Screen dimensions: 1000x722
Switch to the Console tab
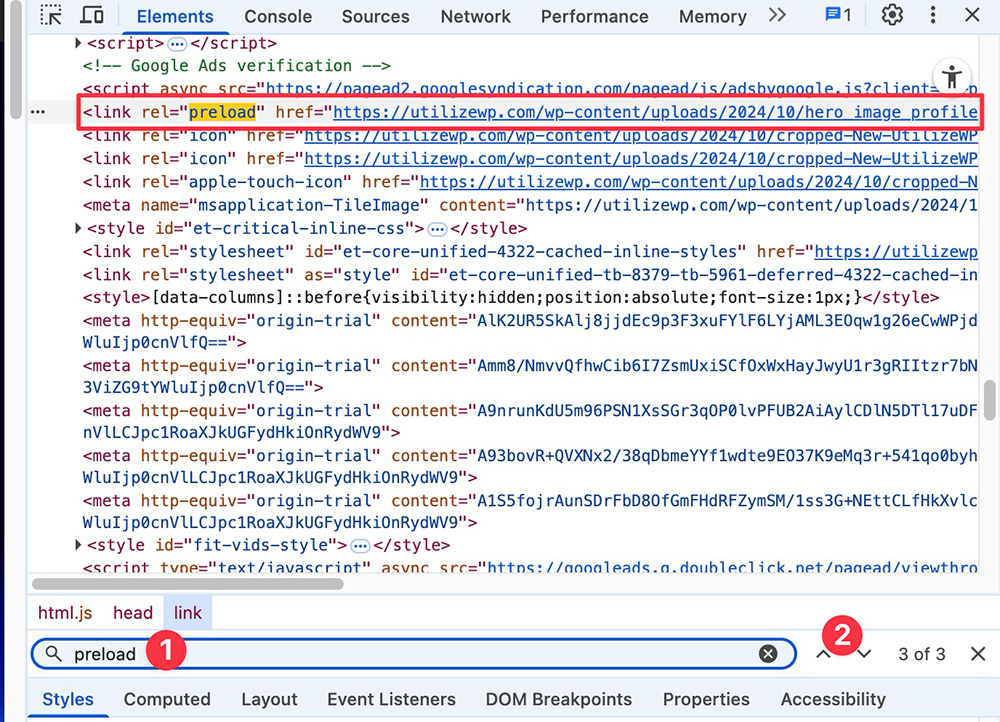click(x=278, y=17)
